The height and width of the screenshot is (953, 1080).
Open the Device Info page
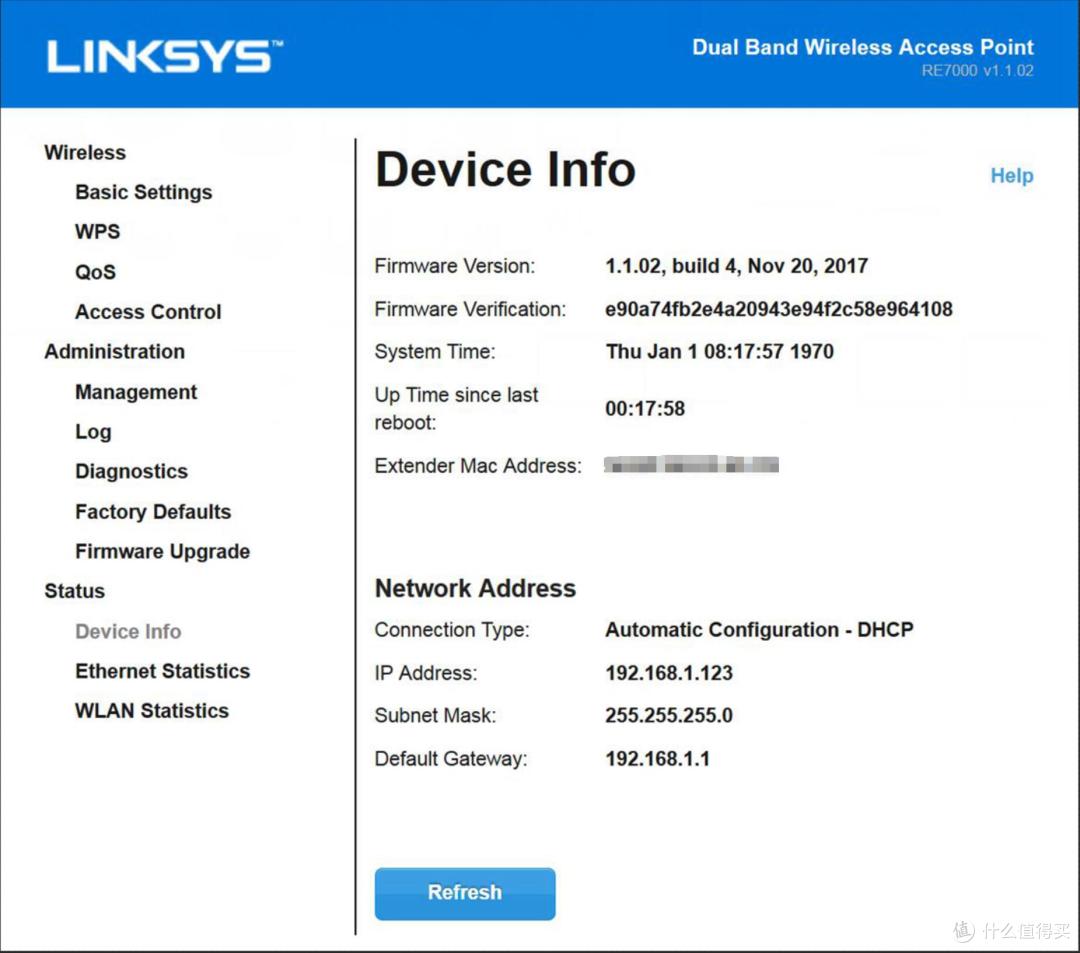(128, 631)
